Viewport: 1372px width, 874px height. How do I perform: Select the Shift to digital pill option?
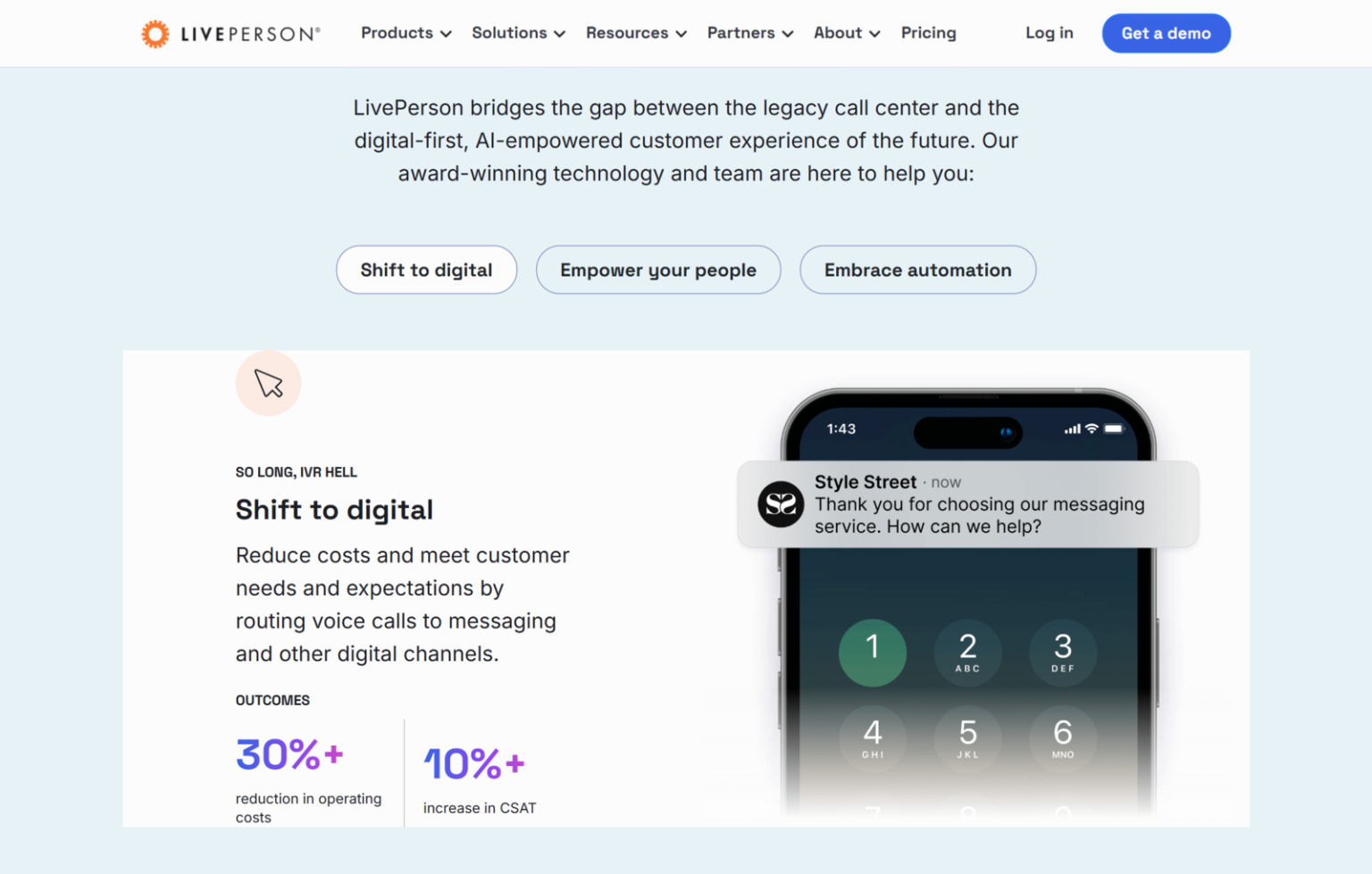point(426,270)
